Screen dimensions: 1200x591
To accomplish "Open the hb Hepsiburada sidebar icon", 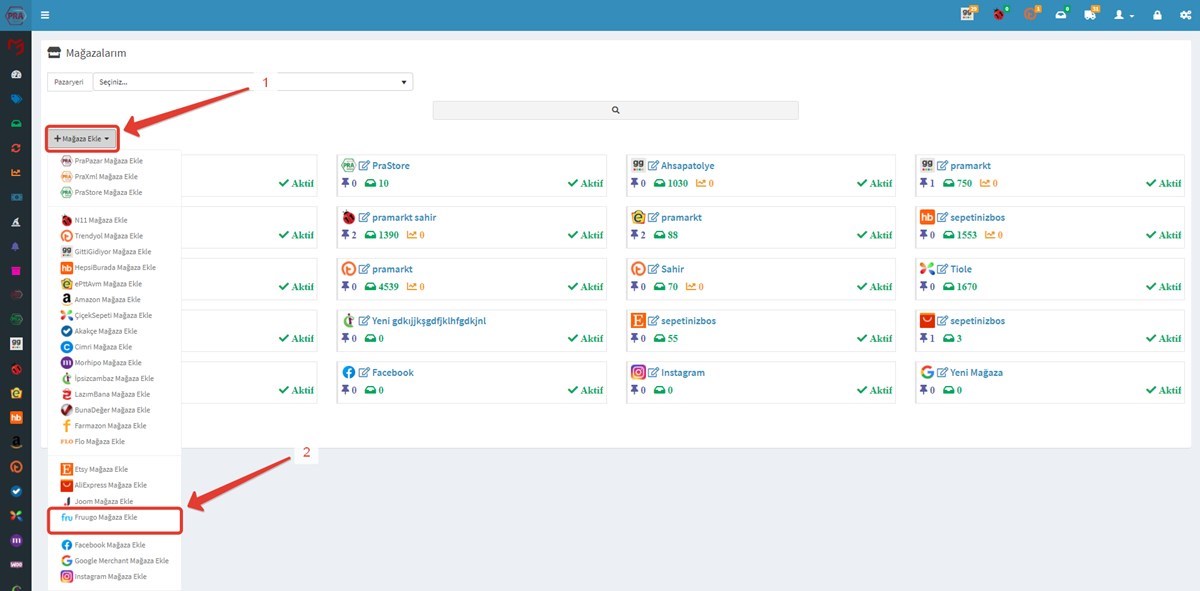I will [x=16, y=417].
